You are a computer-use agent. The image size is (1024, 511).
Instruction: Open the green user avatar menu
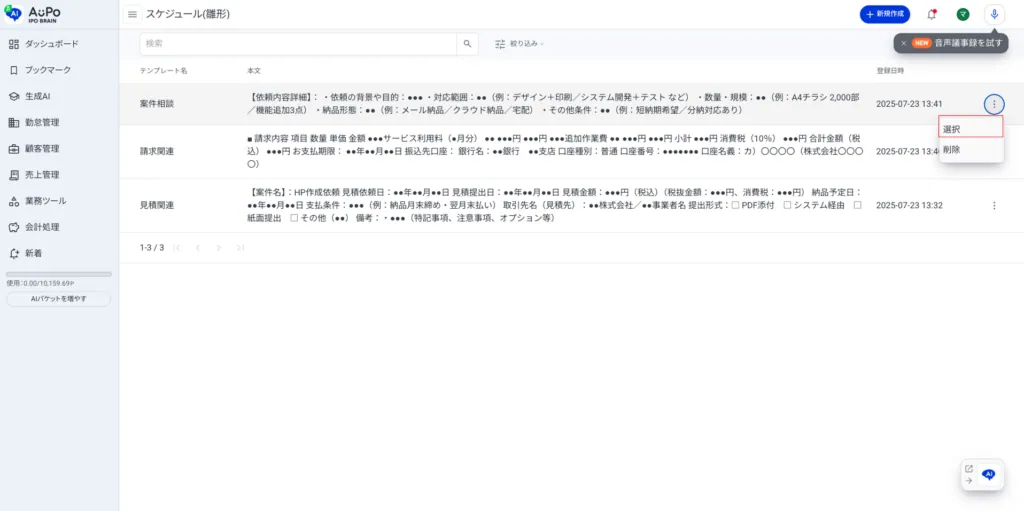click(963, 14)
